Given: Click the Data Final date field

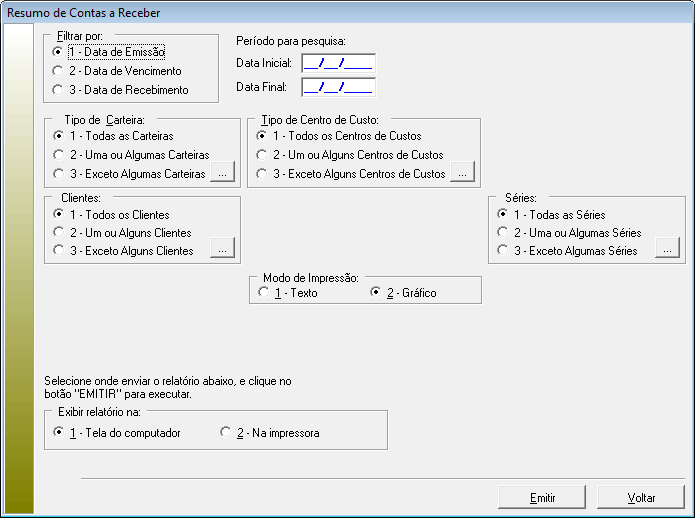Looking at the screenshot, I should pyautogui.click(x=338, y=87).
